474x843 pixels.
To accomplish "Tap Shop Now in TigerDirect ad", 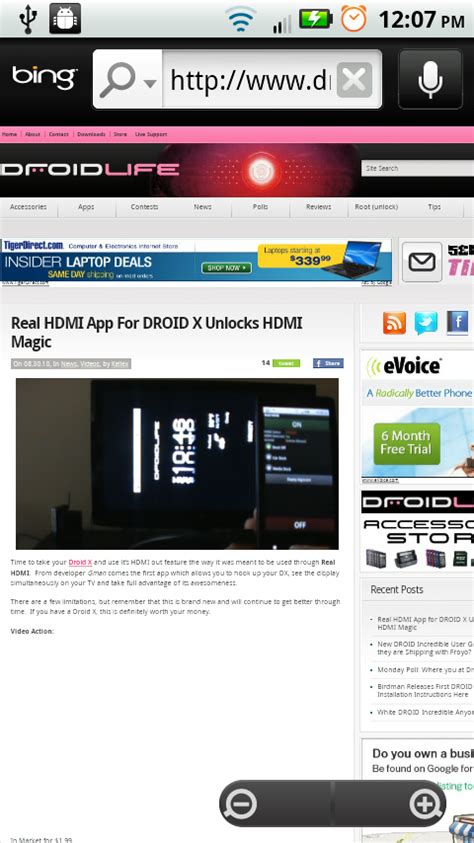I will click(x=226, y=267).
